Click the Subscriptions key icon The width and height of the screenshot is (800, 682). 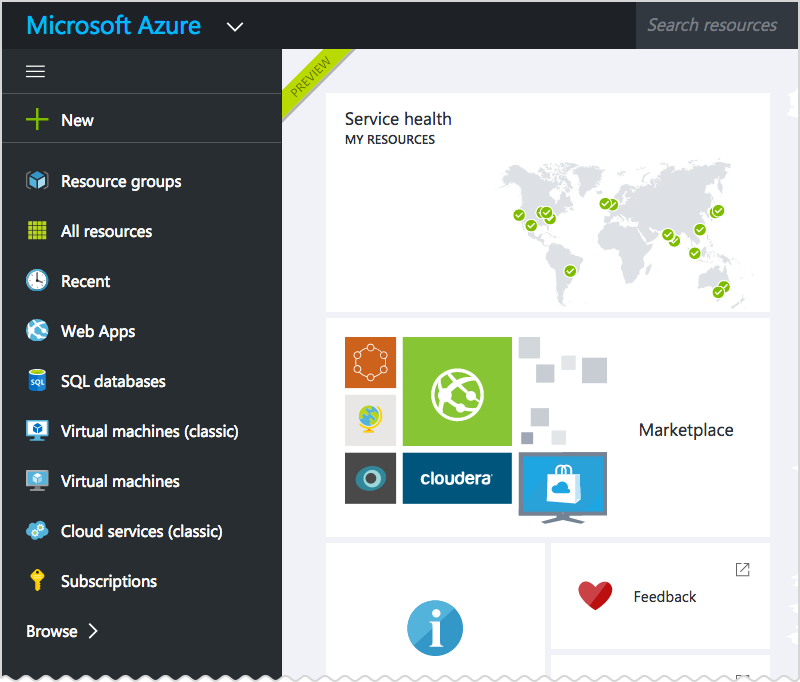(x=37, y=581)
